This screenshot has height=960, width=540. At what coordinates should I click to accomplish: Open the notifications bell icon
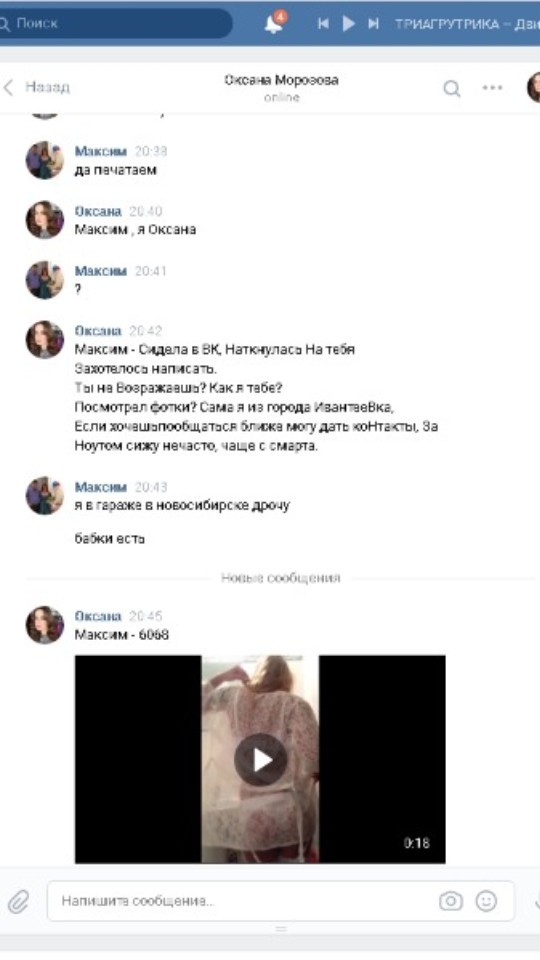click(x=273, y=23)
